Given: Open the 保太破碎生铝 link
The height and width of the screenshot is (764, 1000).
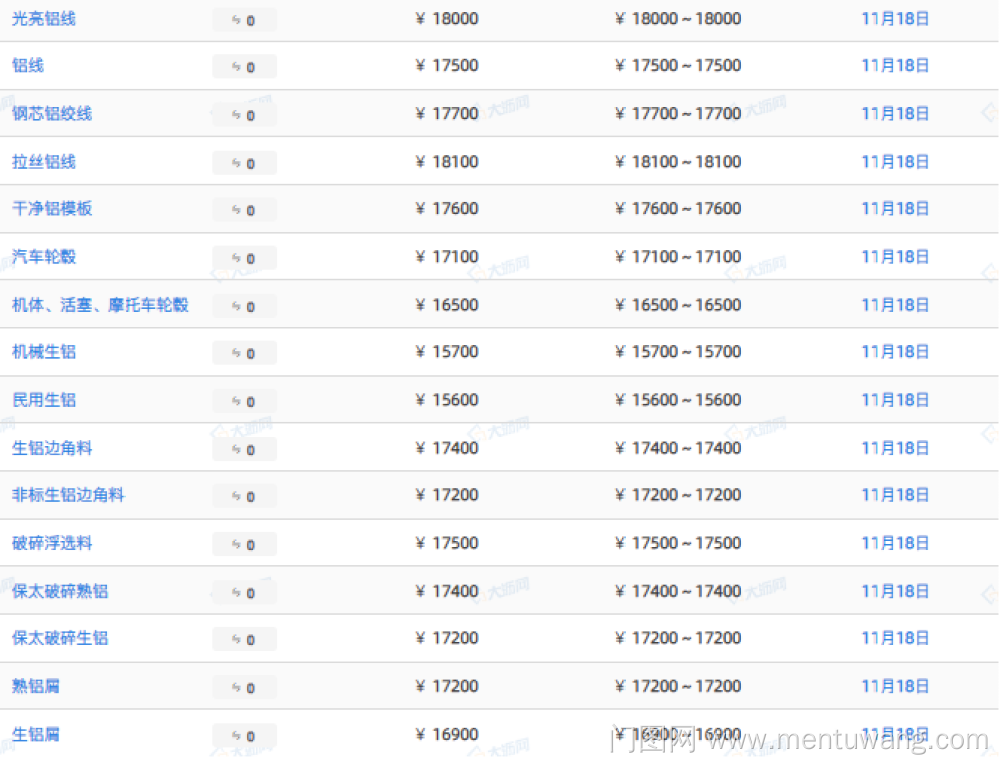Looking at the screenshot, I should click(60, 638).
